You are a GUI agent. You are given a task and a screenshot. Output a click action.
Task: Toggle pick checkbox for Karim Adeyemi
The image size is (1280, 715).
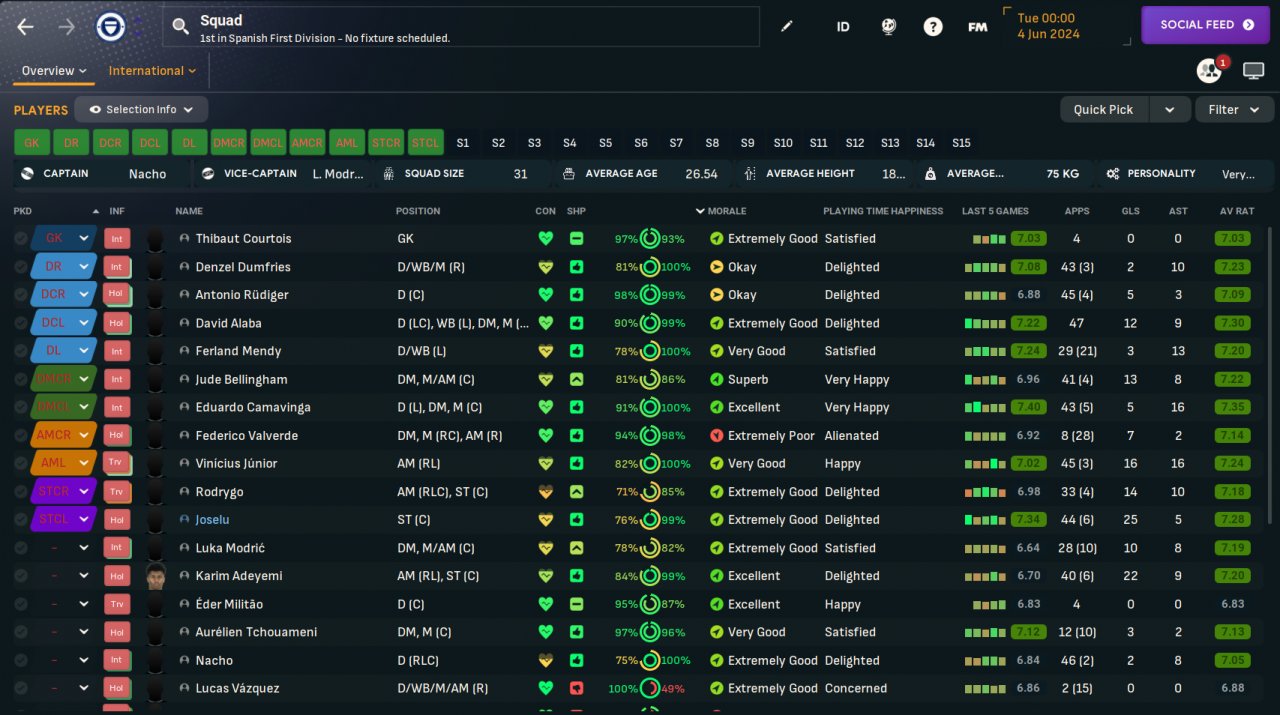(x=21, y=576)
